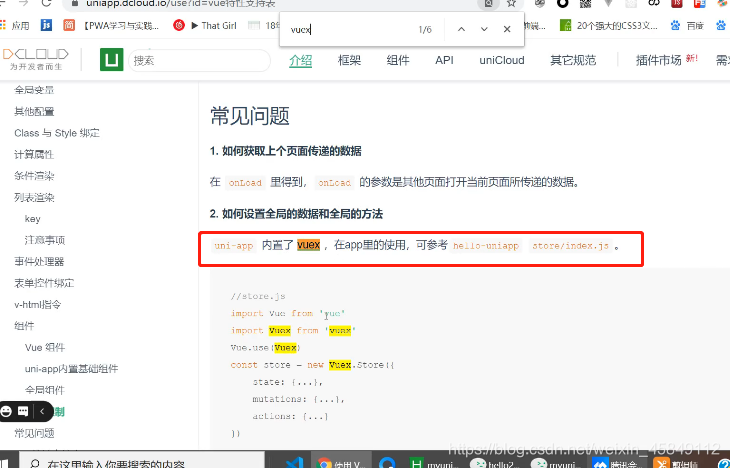Click heading 2. 如何设置全局的数据和全局的方法
730x468 pixels.
296,214
